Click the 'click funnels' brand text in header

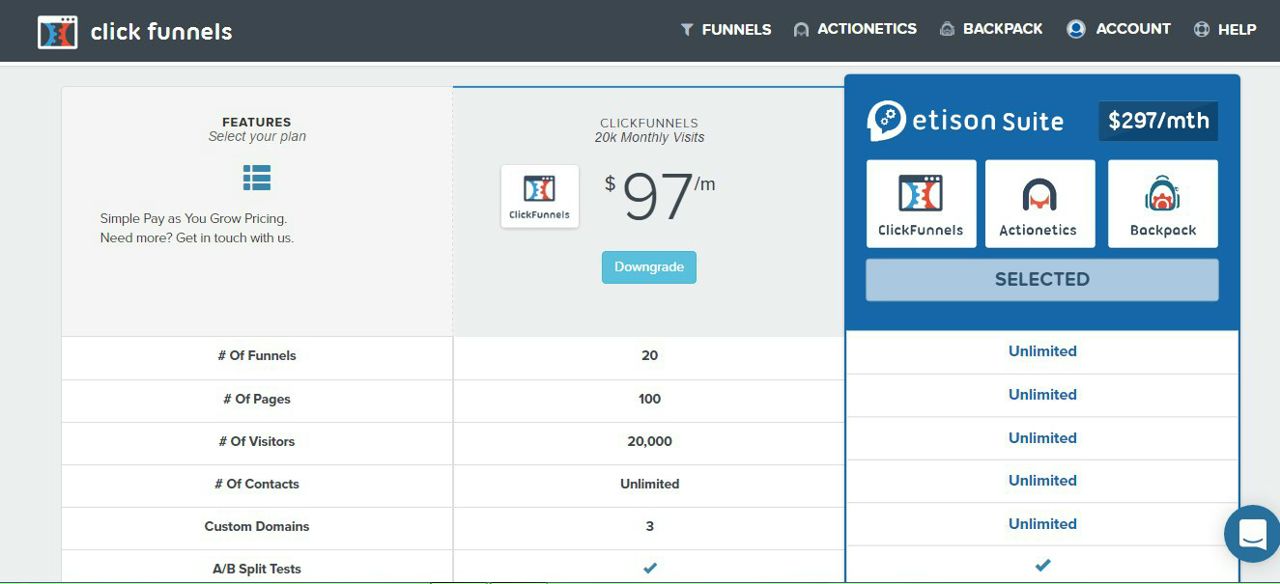click(161, 32)
